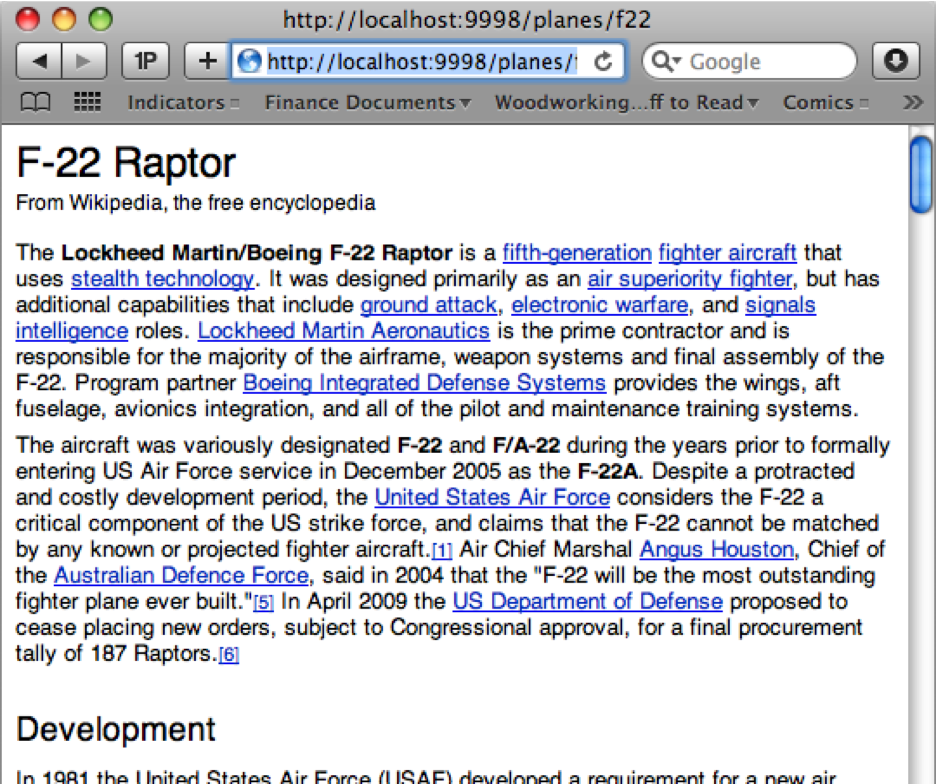Click the globe site icon in address bar
936x784 pixels.
tap(250, 61)
